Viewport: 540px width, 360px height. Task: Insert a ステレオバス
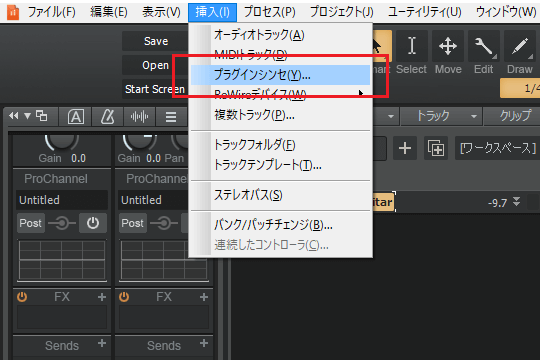point(280,195)
